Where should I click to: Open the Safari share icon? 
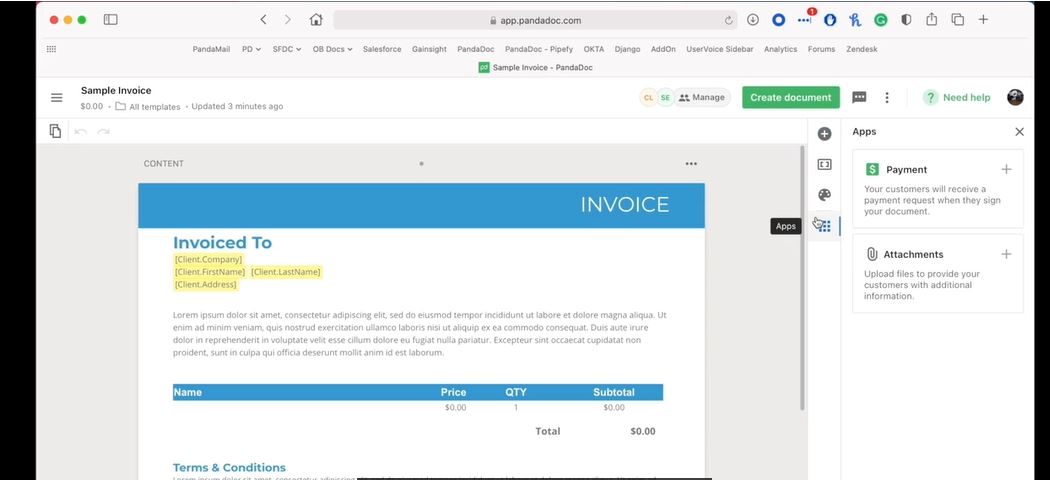coord(931,19)
